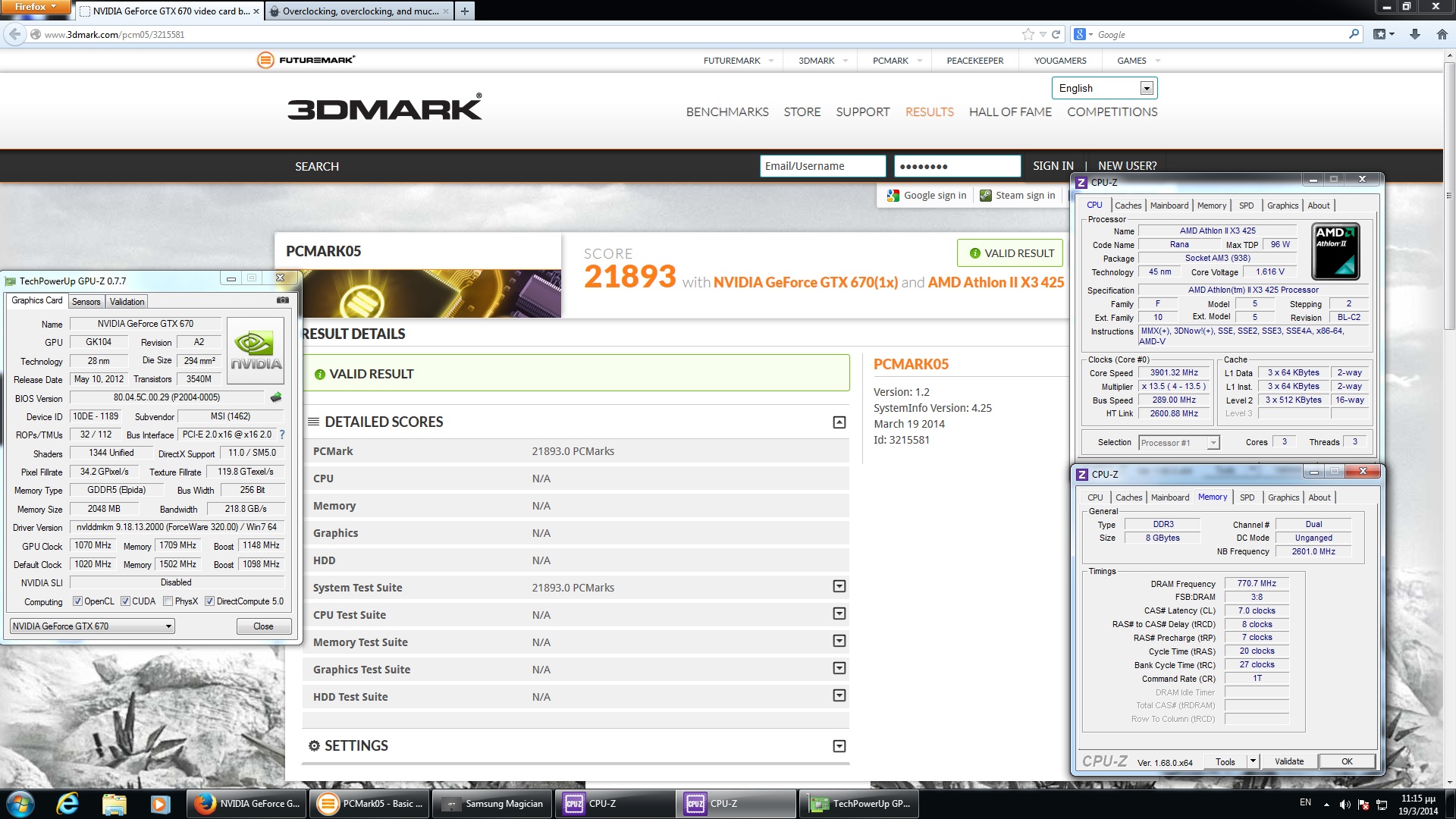
Task: Expand HDD Test Suite row
Action: (839, 695)
